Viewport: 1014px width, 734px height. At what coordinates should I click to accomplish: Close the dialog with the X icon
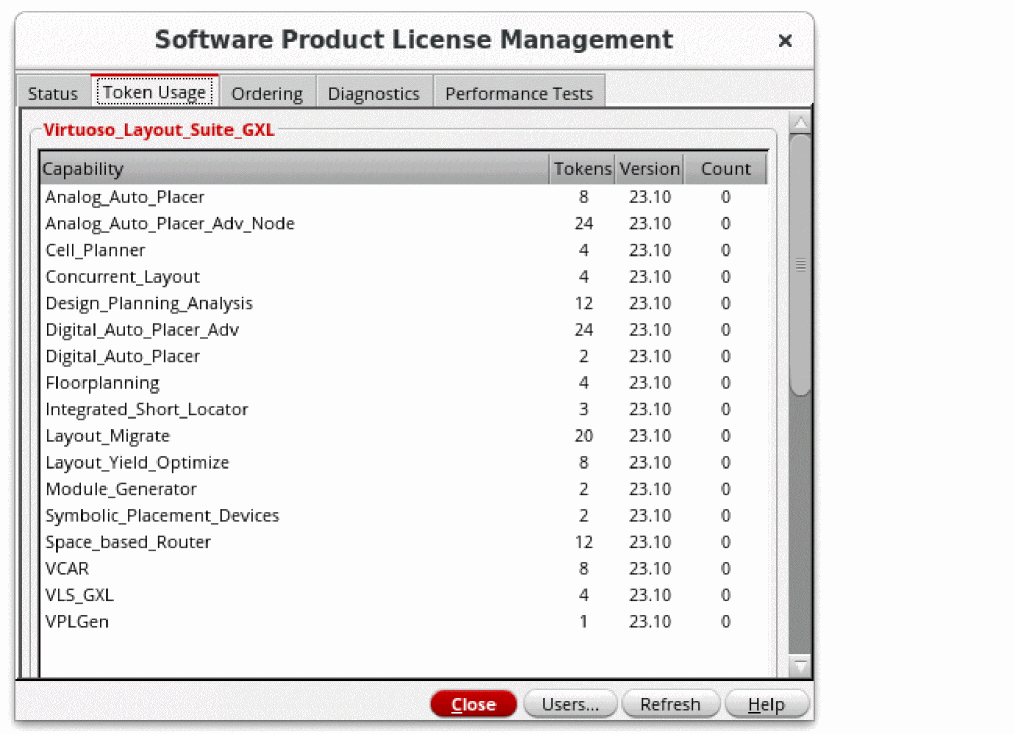pos(785,41)
